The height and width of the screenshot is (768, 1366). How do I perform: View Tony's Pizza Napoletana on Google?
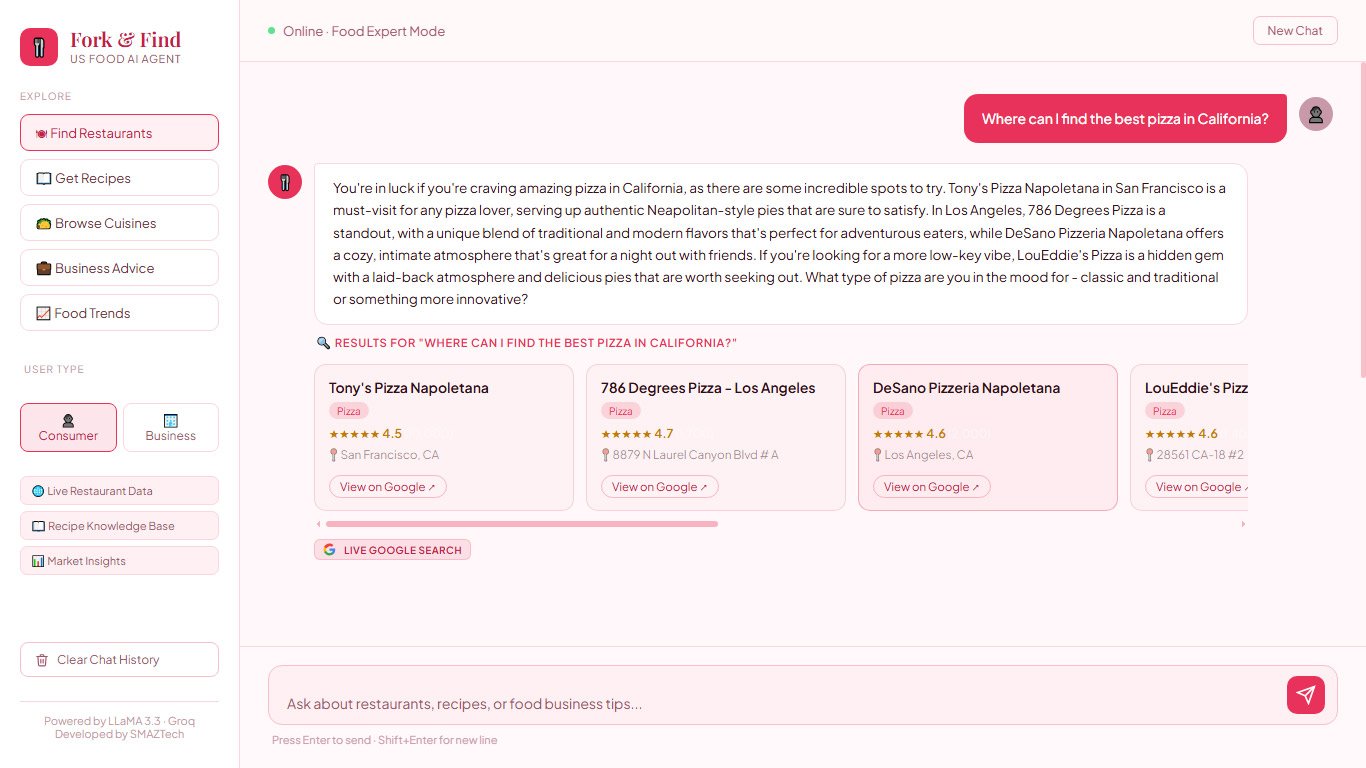(x=388, y=487)
